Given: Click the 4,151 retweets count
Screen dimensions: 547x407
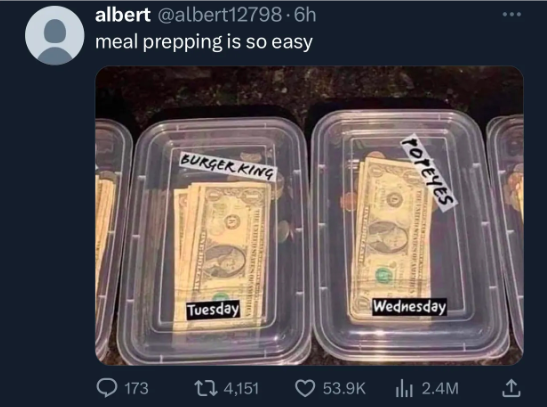Looking at the screenshot, I should 241,389.
